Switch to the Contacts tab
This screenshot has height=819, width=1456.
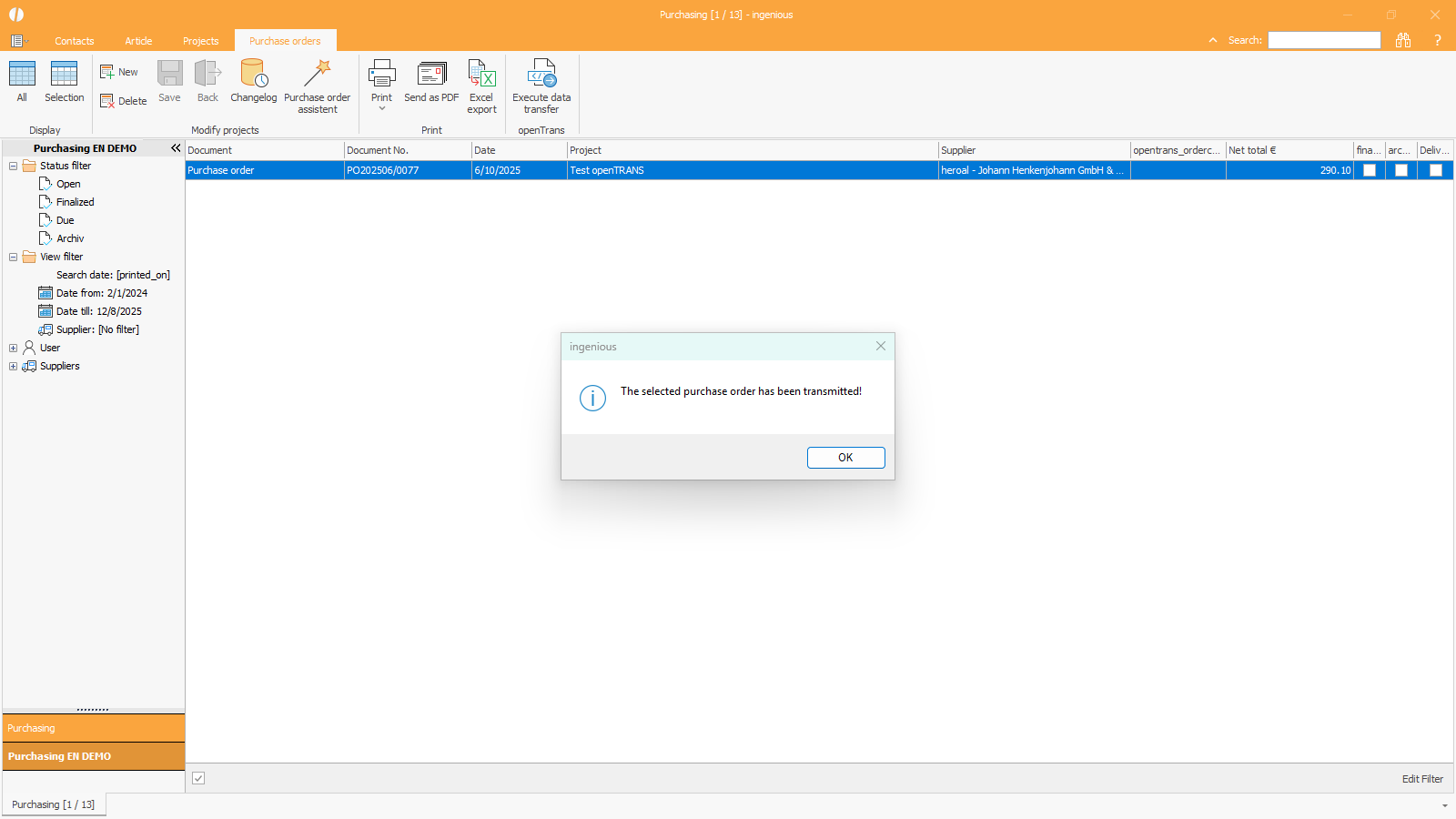click(x=74, y=41)
